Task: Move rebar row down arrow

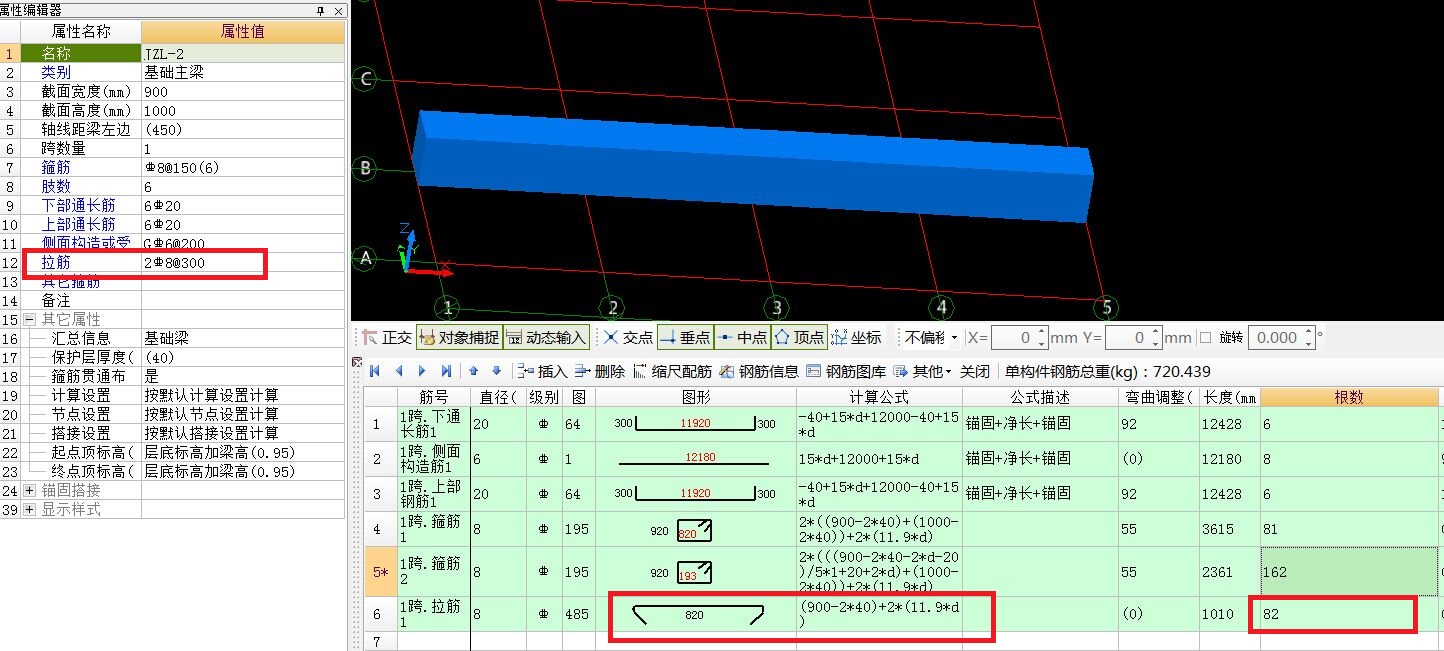Action: (496, 371)
